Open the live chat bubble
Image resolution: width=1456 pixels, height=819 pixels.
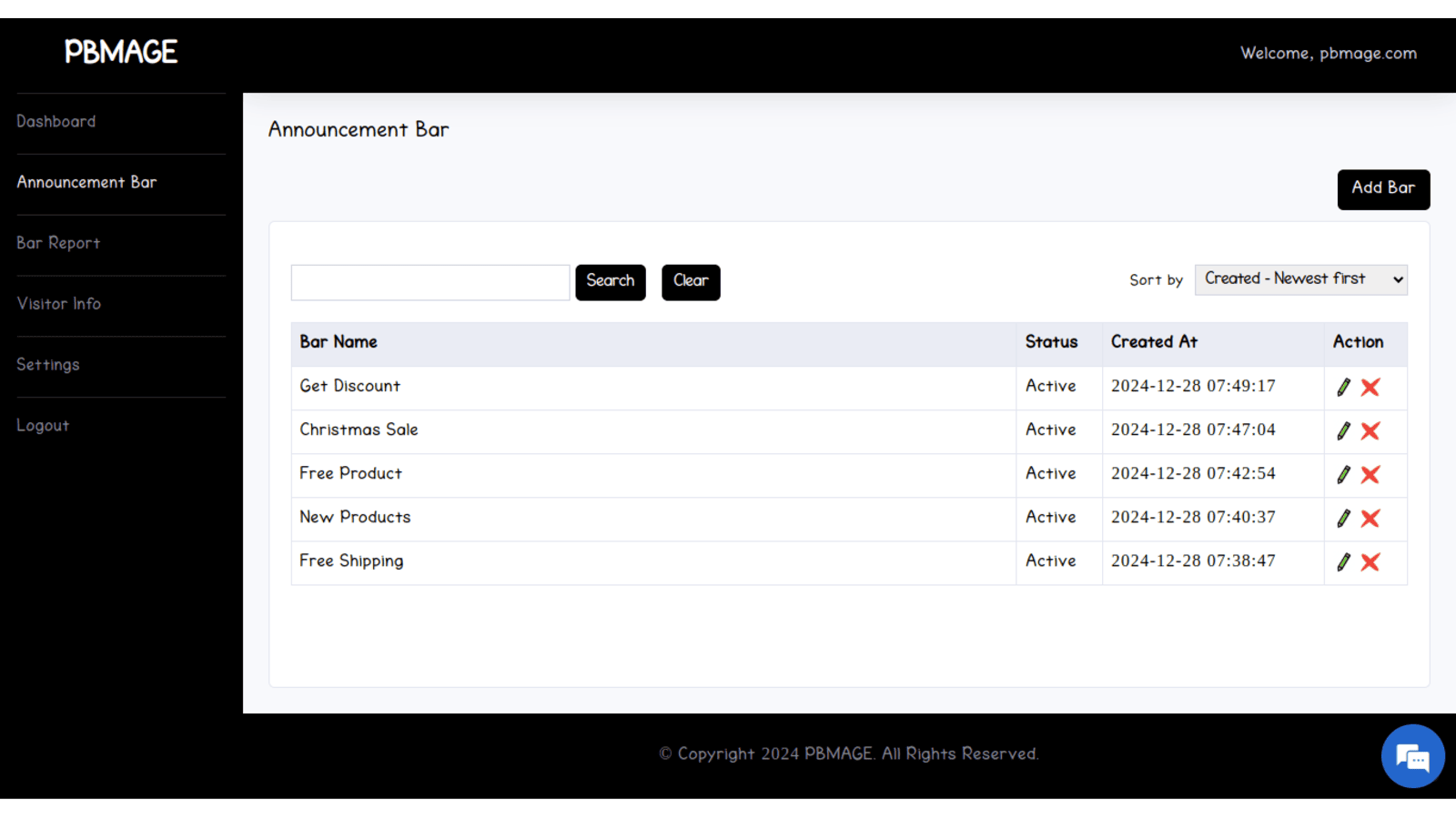[1412, 756]
